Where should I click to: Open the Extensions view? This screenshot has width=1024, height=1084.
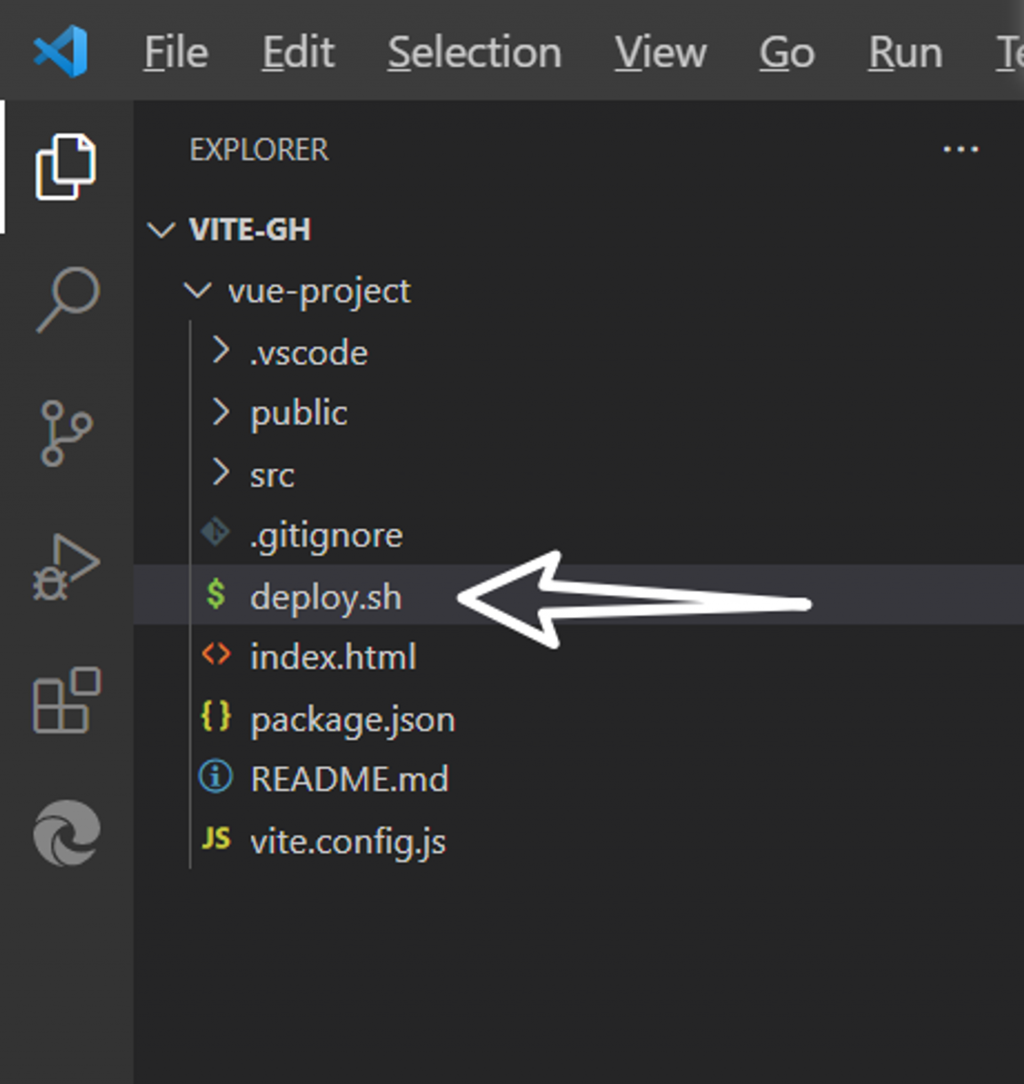point(66,700)
